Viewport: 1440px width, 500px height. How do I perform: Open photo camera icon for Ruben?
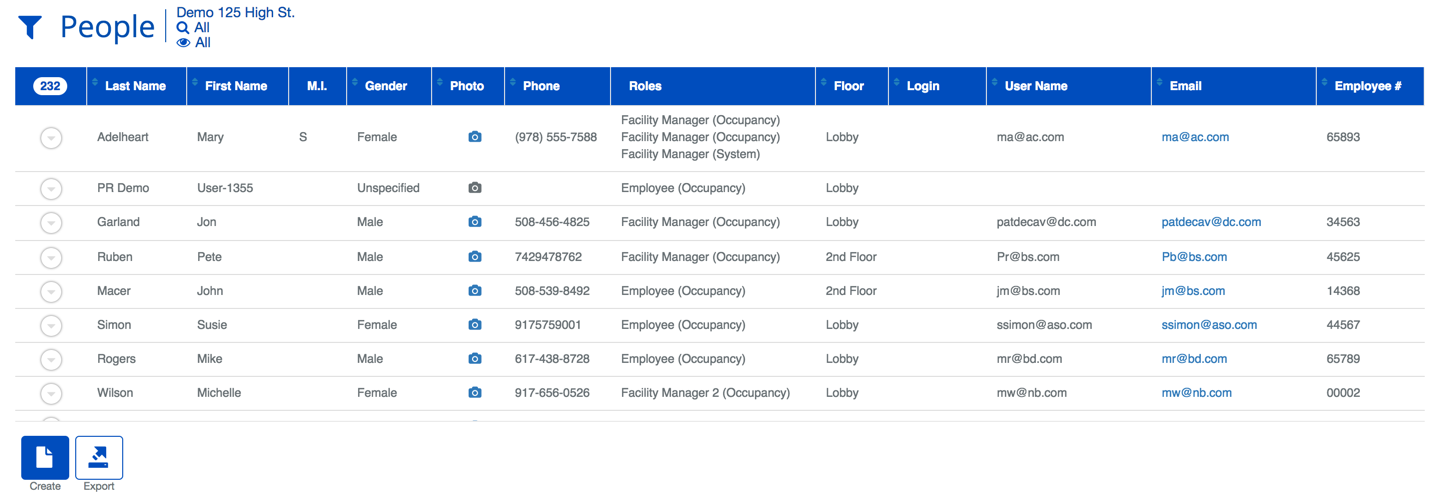(x=475, y=257)
